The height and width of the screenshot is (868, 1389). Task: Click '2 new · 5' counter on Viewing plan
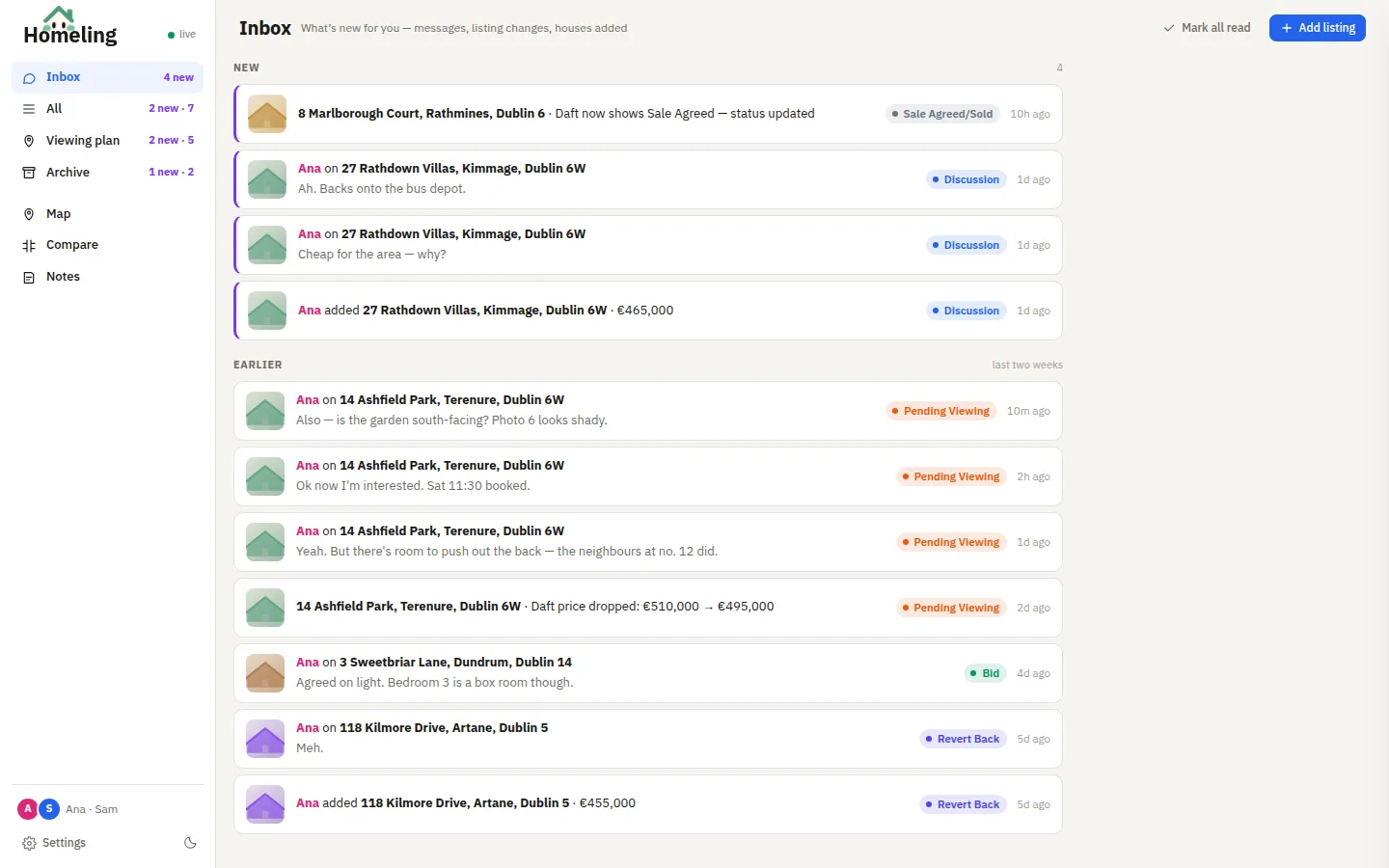coord(172,141)
